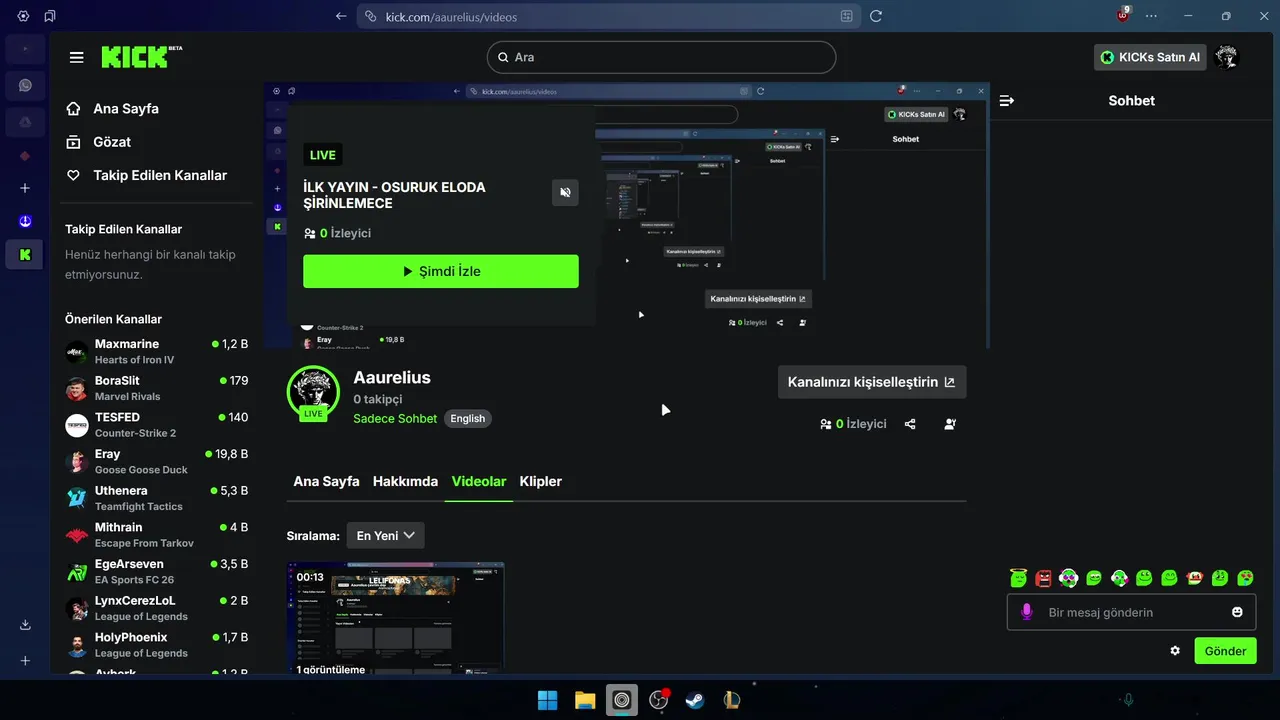
Task: Open the extension icon with badge 9
Action: click(1123, 15)
